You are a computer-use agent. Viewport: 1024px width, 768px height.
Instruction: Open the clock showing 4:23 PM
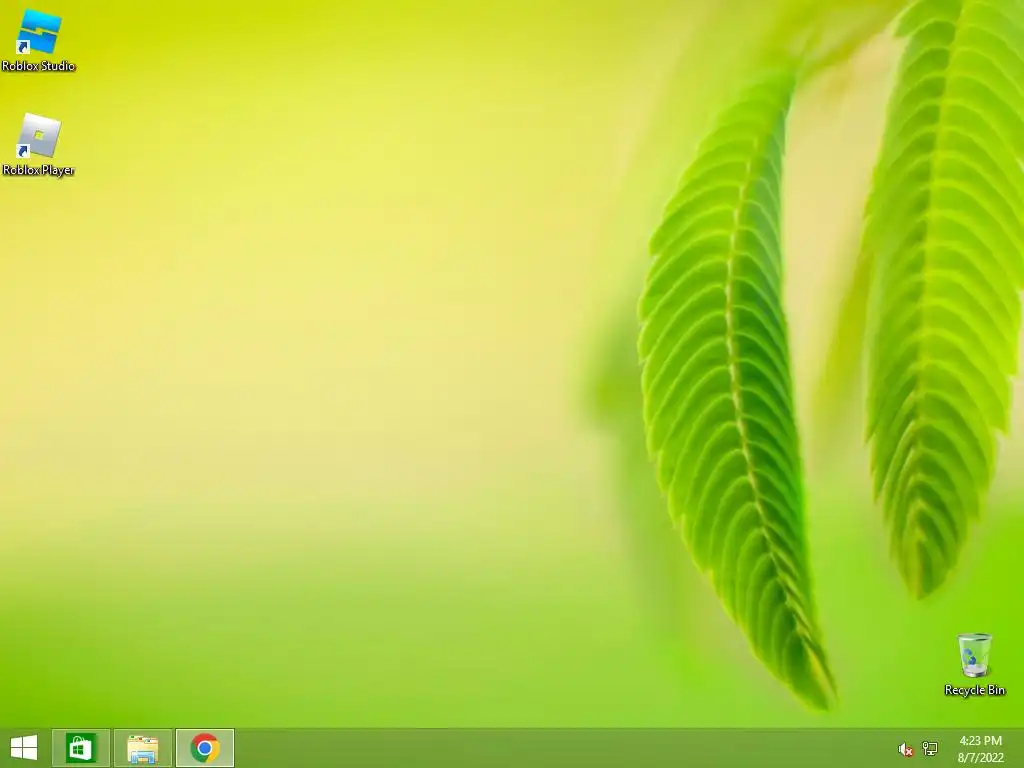[980, 741]
